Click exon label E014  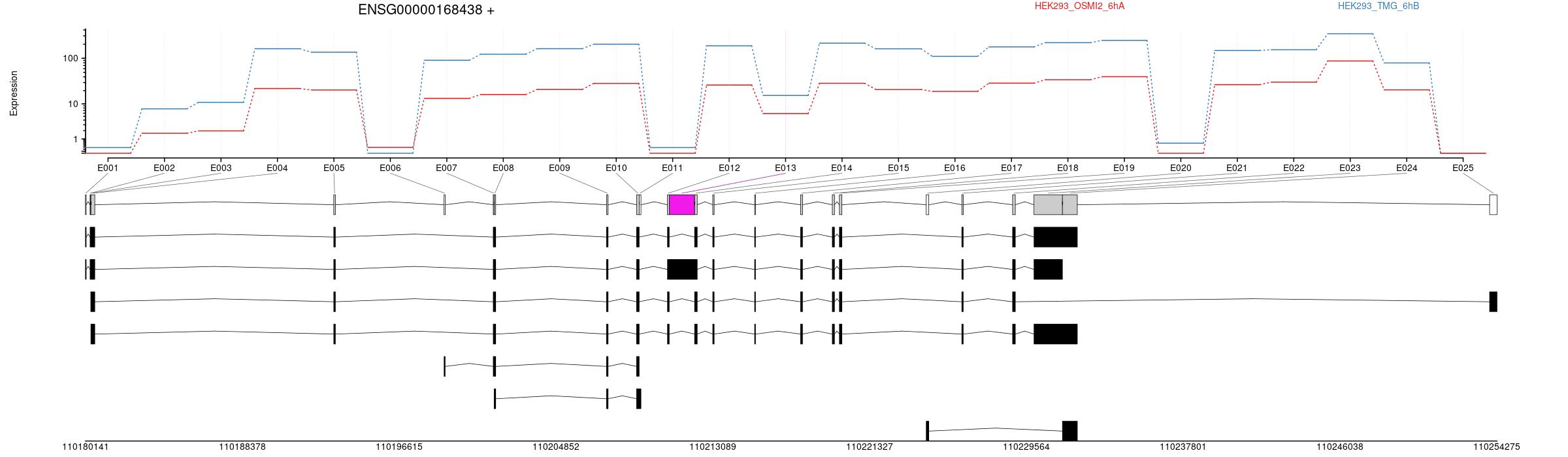(x=841, y=168)
